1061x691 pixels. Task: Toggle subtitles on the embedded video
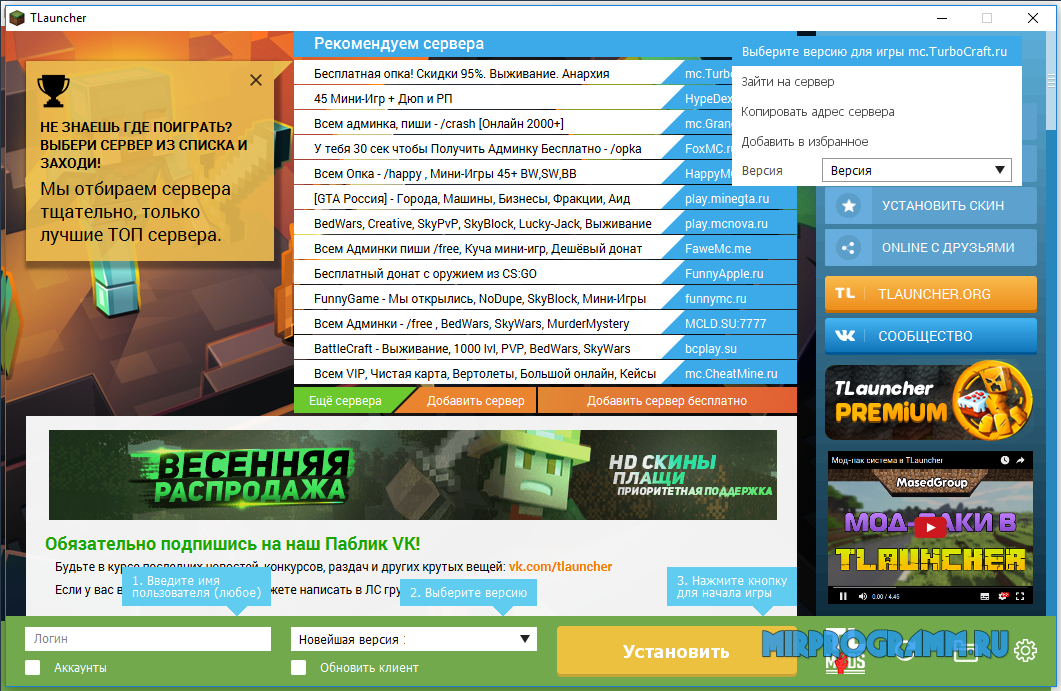[985, 596]
